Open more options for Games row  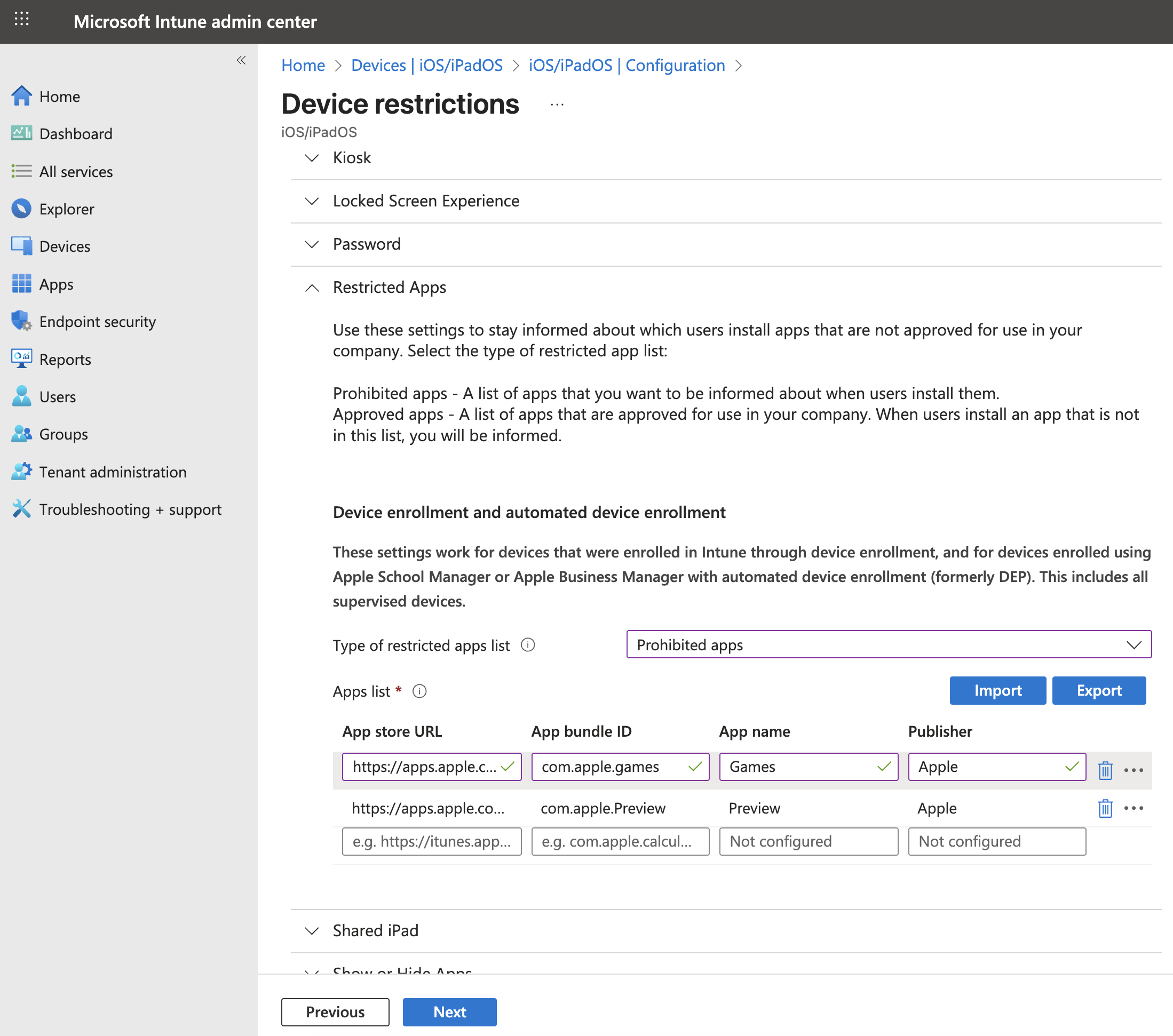[1134, 770]
